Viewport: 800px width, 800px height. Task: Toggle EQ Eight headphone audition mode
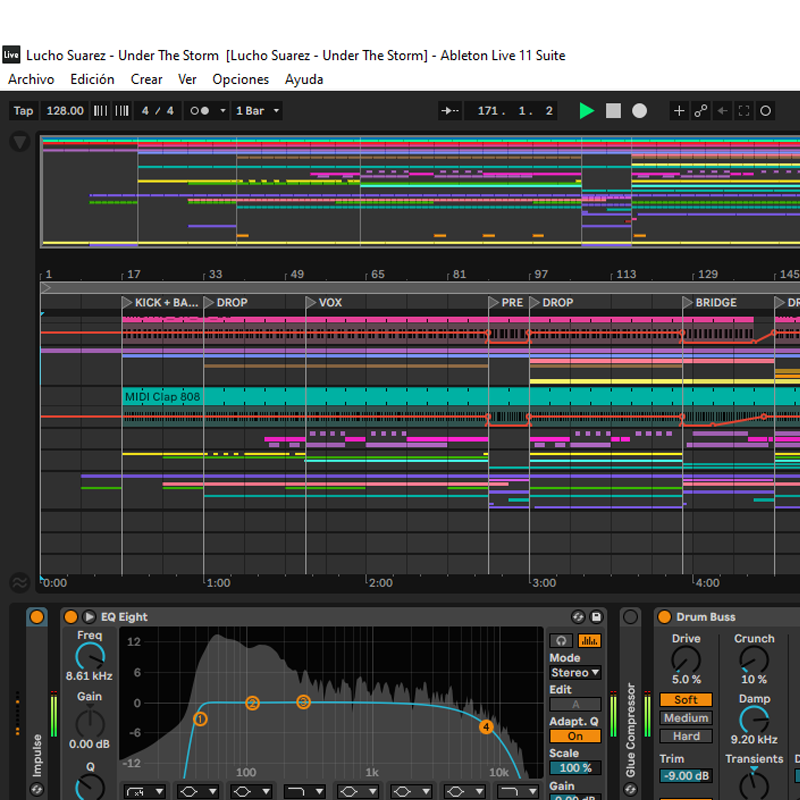562,640
